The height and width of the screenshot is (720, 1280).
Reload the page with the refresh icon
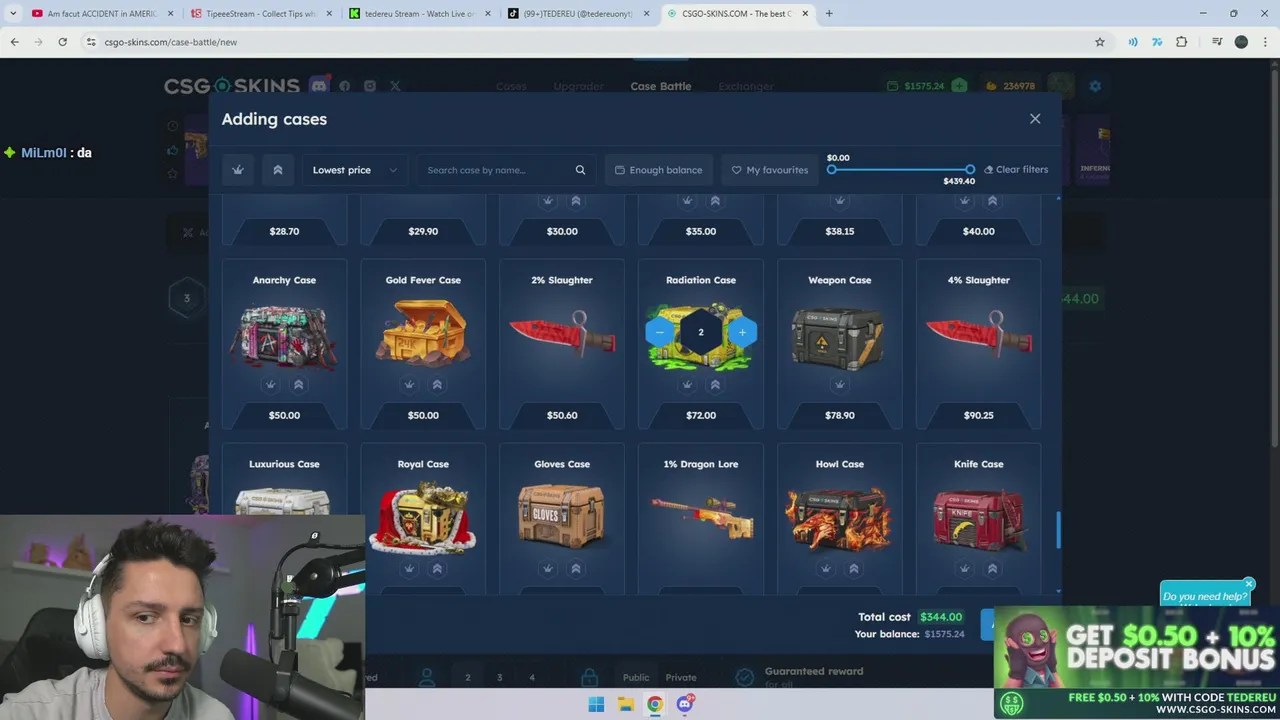point(62,42)
